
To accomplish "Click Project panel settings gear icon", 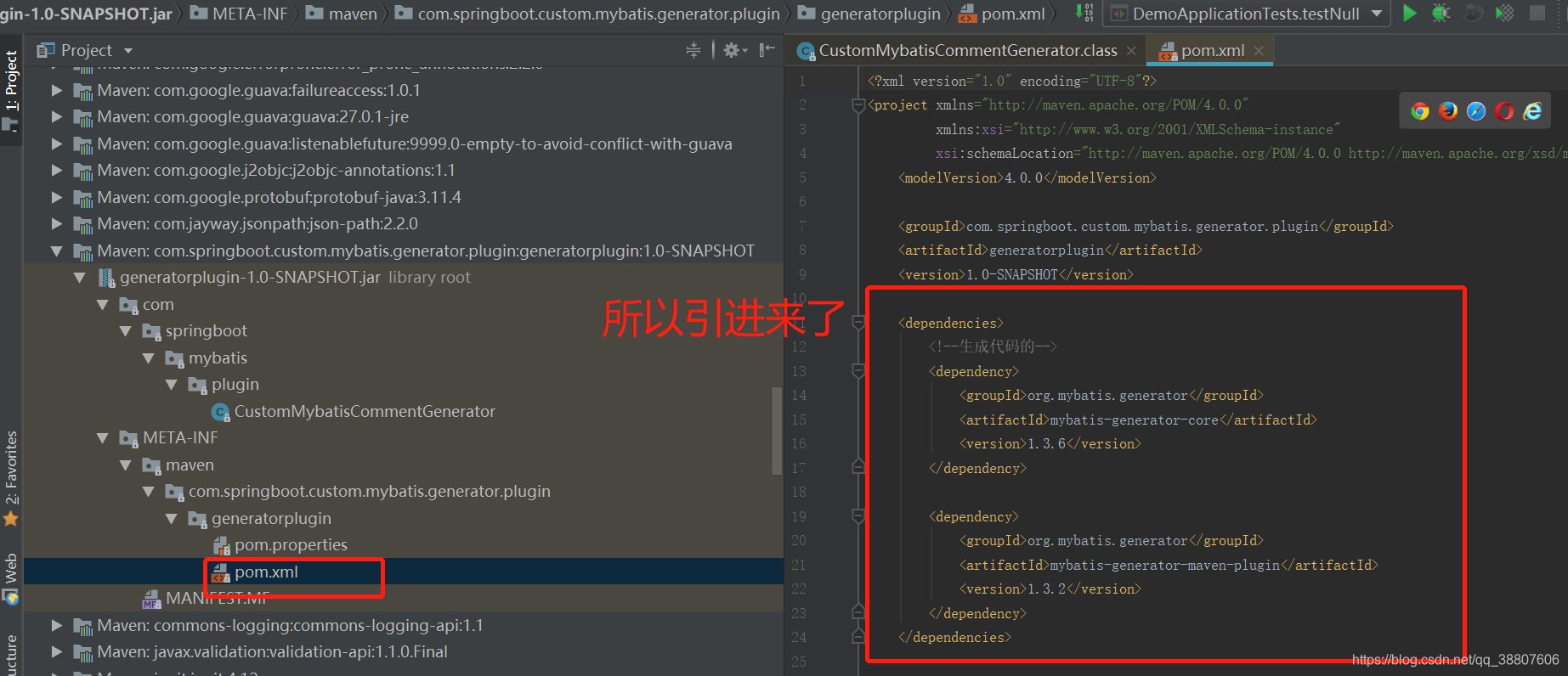I will point(734,50).
